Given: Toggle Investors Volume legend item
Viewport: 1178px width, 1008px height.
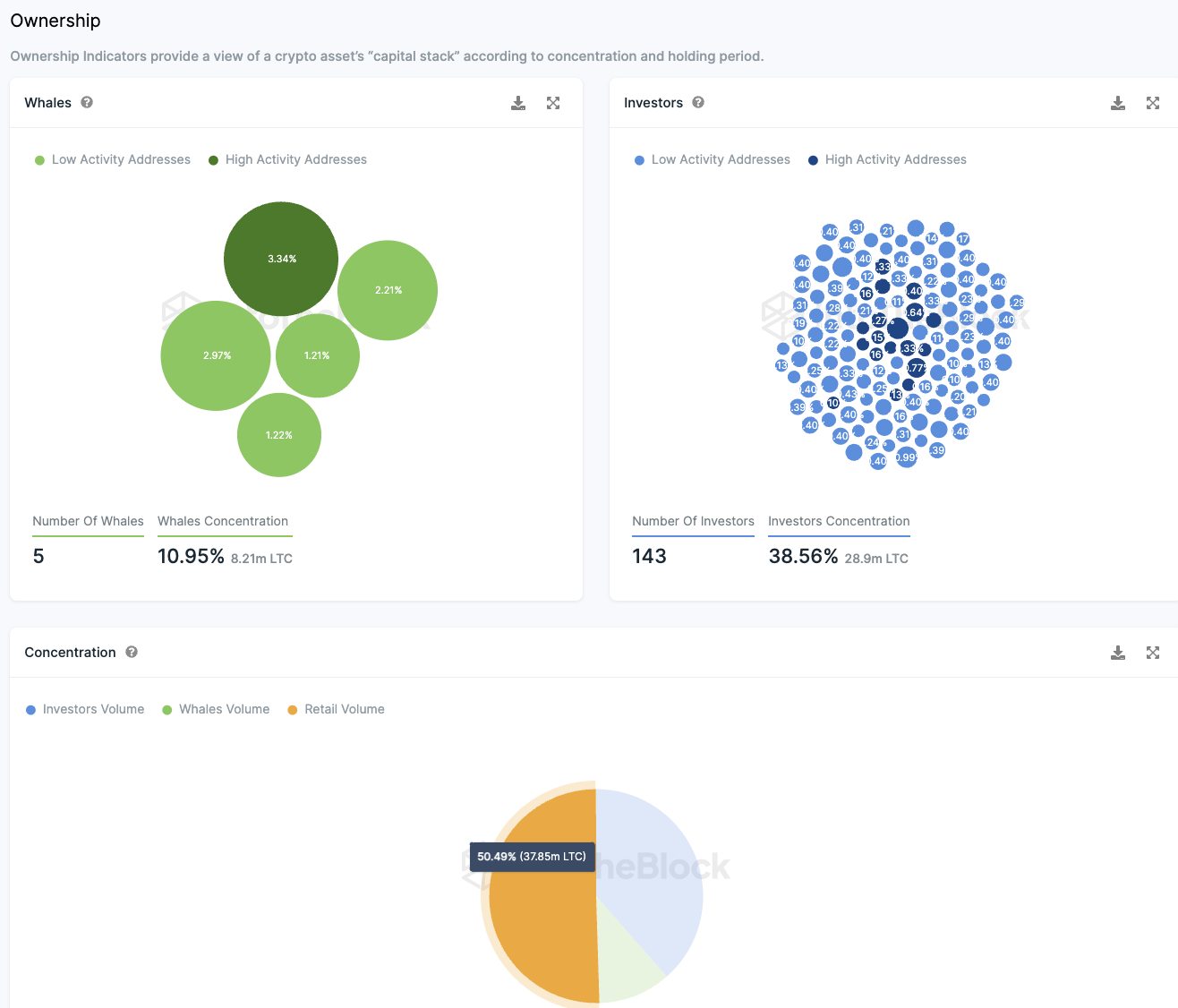Looking at the screenshot, I should (x=85, y=709).
